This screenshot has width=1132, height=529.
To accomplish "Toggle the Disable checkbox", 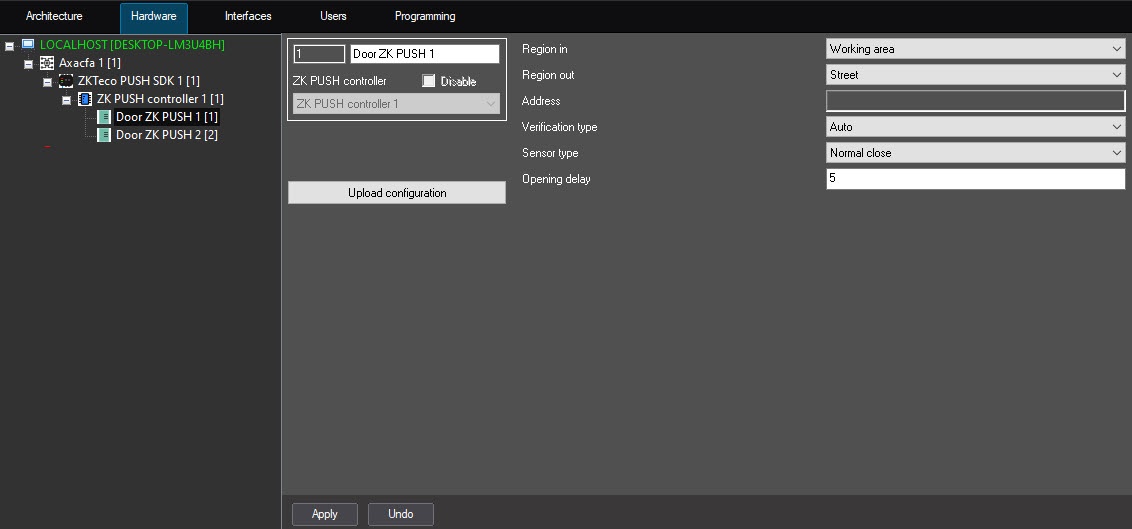I will coord(429,81).
